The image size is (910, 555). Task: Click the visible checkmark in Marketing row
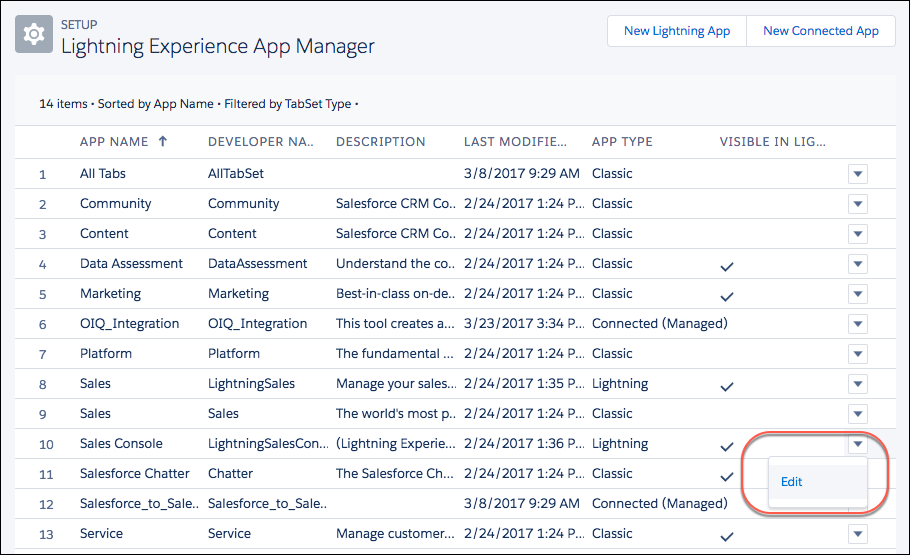[727, 297]
